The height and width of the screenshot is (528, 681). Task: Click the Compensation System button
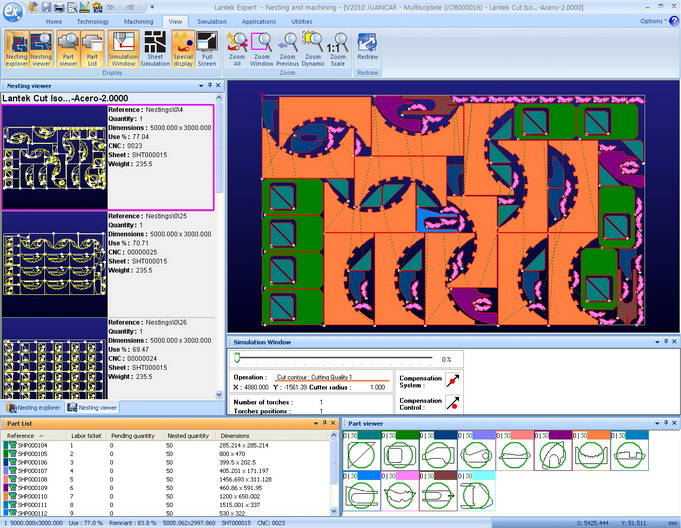point(454,381)
